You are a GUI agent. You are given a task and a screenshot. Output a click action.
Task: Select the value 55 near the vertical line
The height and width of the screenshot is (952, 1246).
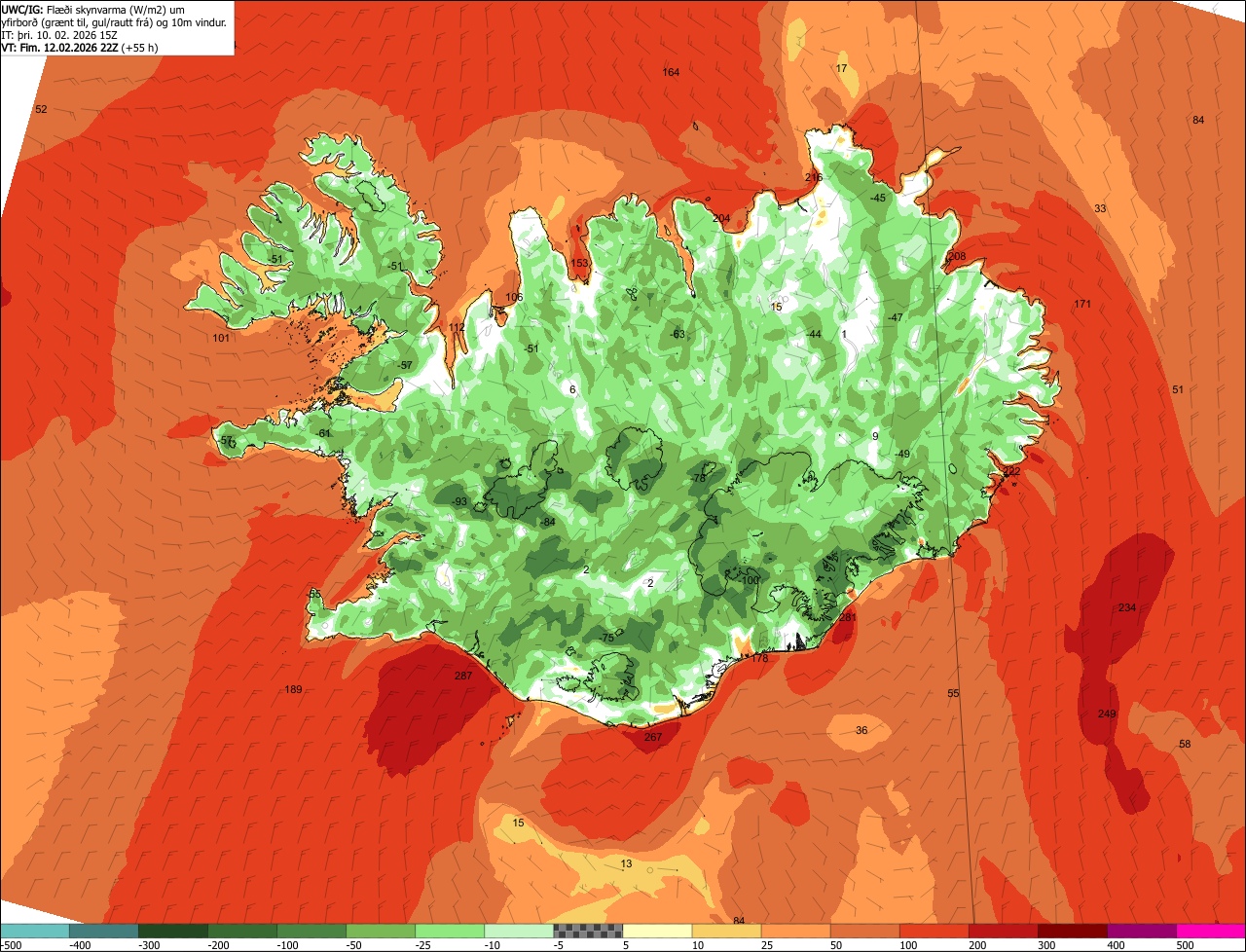953,693
